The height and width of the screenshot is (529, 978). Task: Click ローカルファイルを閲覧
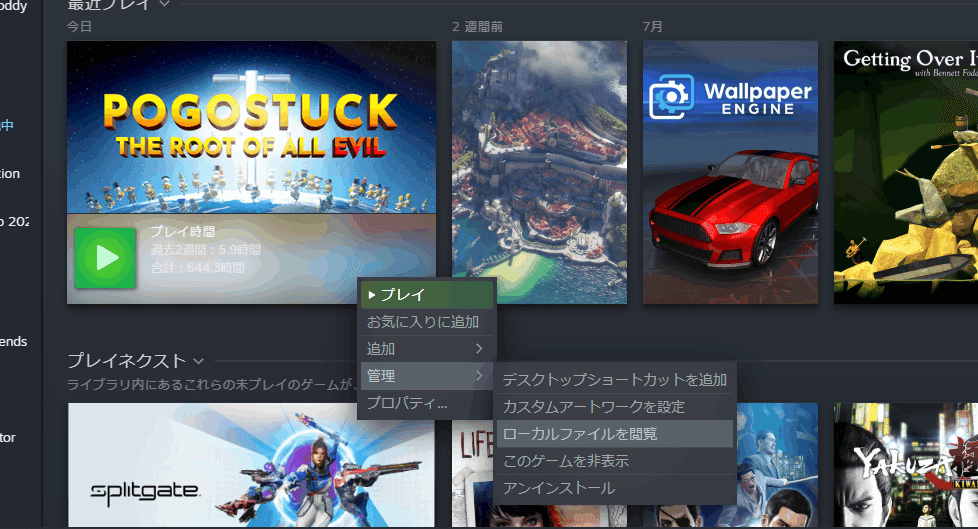tap(614, 434)
